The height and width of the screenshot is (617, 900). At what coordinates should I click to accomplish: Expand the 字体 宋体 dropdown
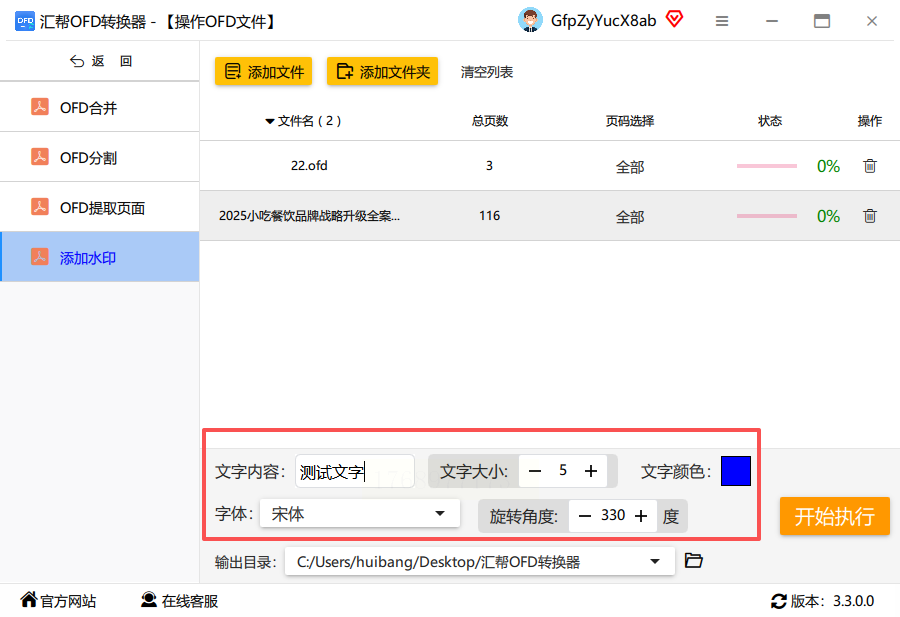coord(440,513)
